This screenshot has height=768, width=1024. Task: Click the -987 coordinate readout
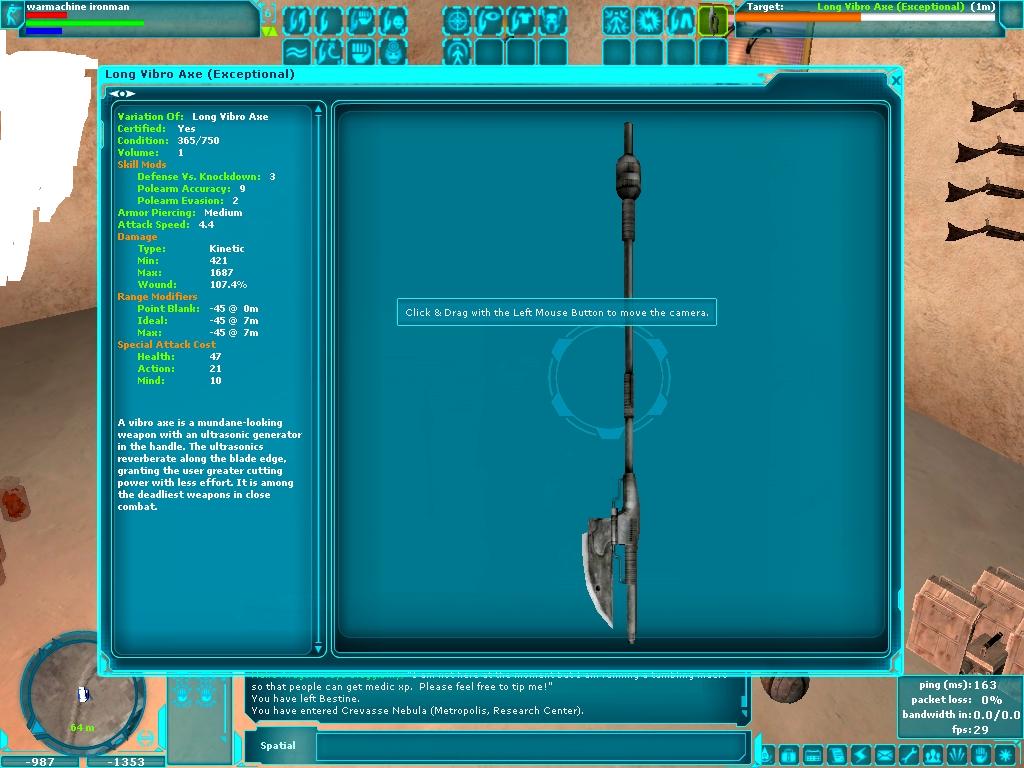[x=40, y=761]
